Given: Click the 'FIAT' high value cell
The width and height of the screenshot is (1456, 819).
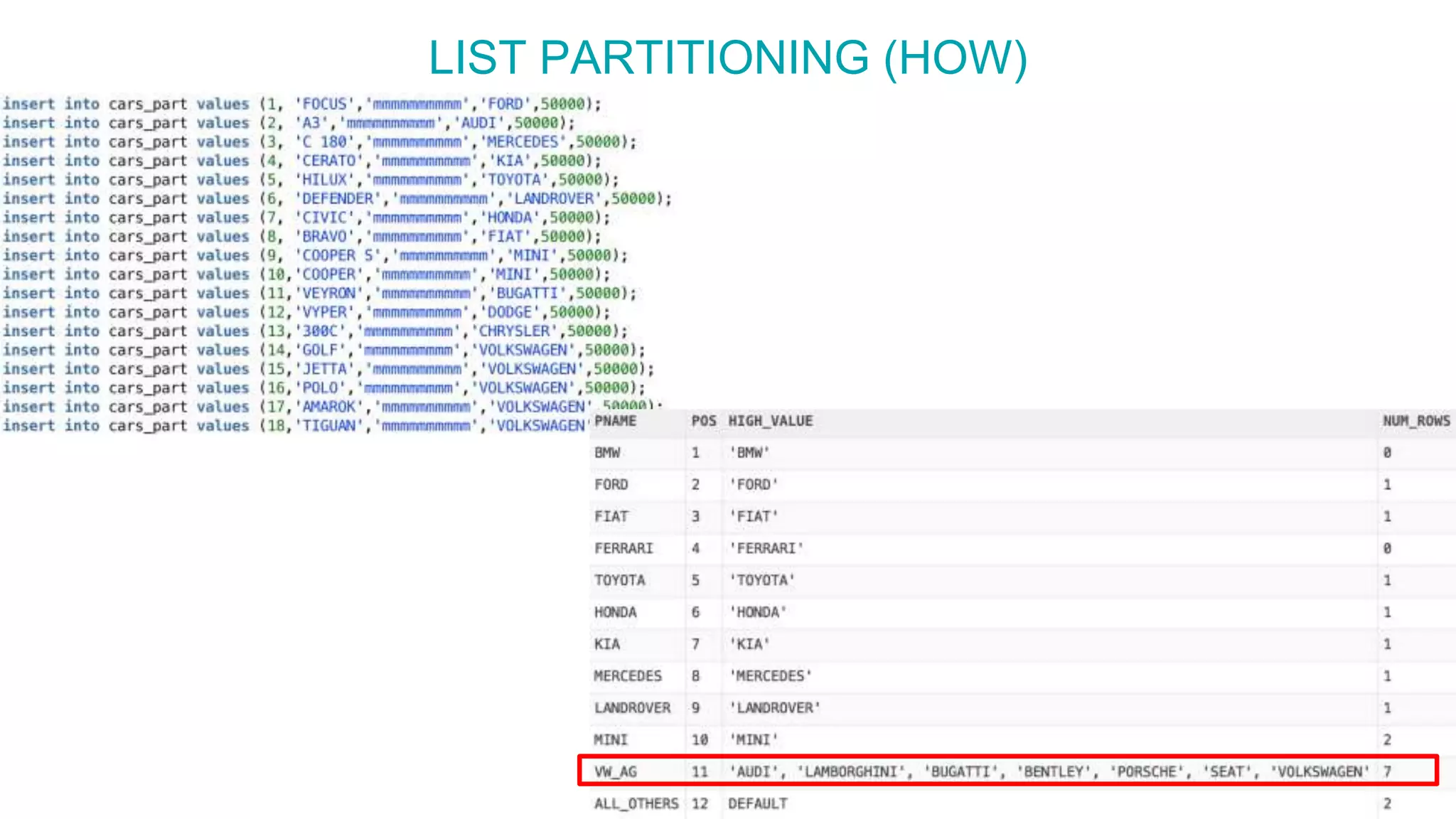Looking at the screenshot, I should 754,517.
